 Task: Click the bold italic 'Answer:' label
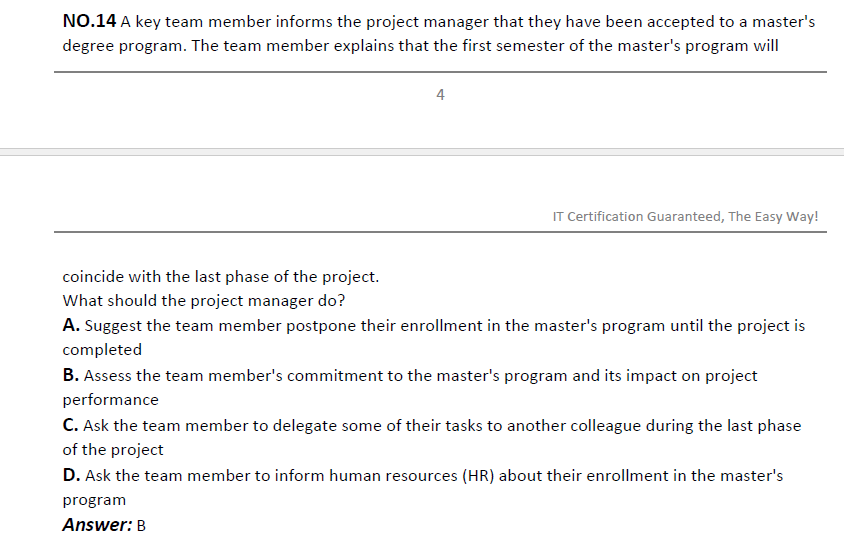pos(97,524)
